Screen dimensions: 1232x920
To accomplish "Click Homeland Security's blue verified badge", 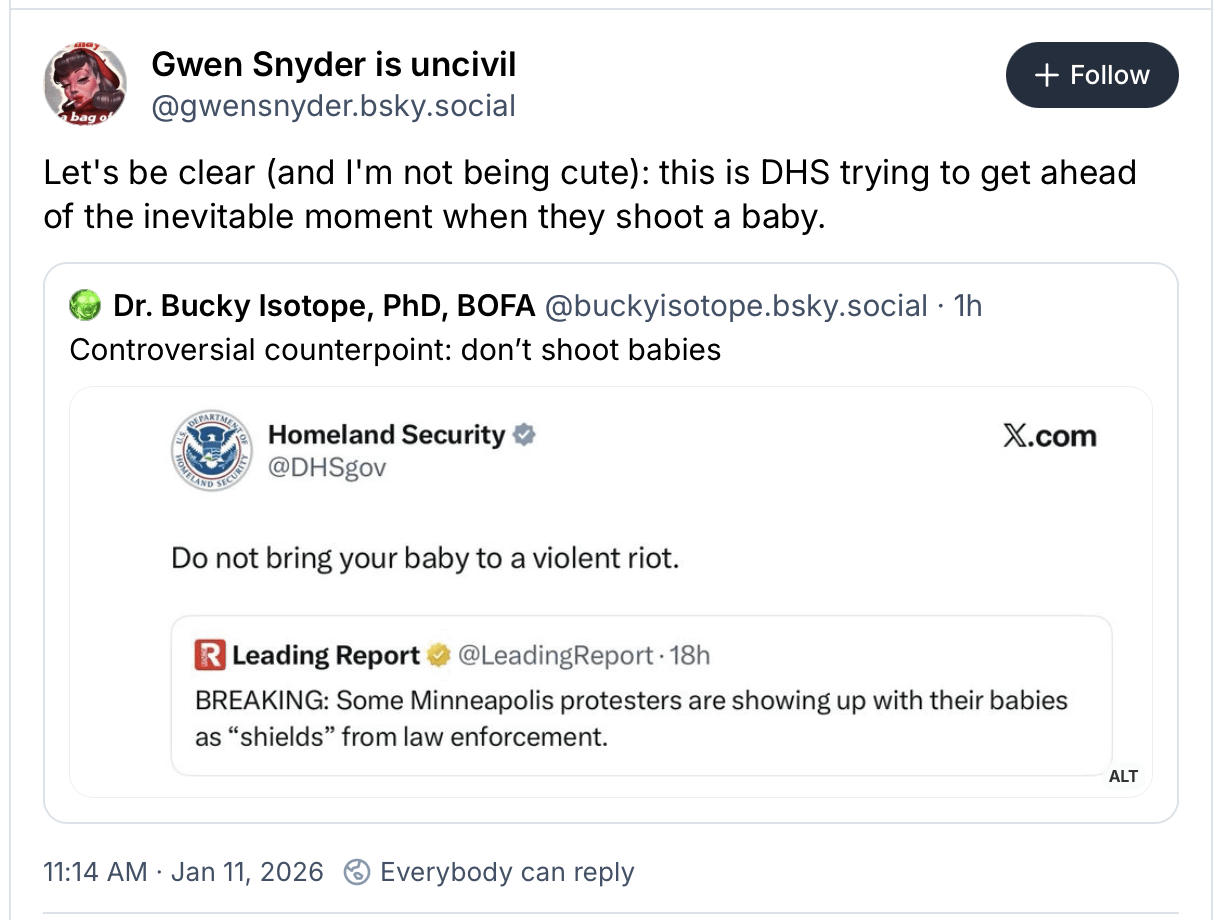I will [525, 435].
